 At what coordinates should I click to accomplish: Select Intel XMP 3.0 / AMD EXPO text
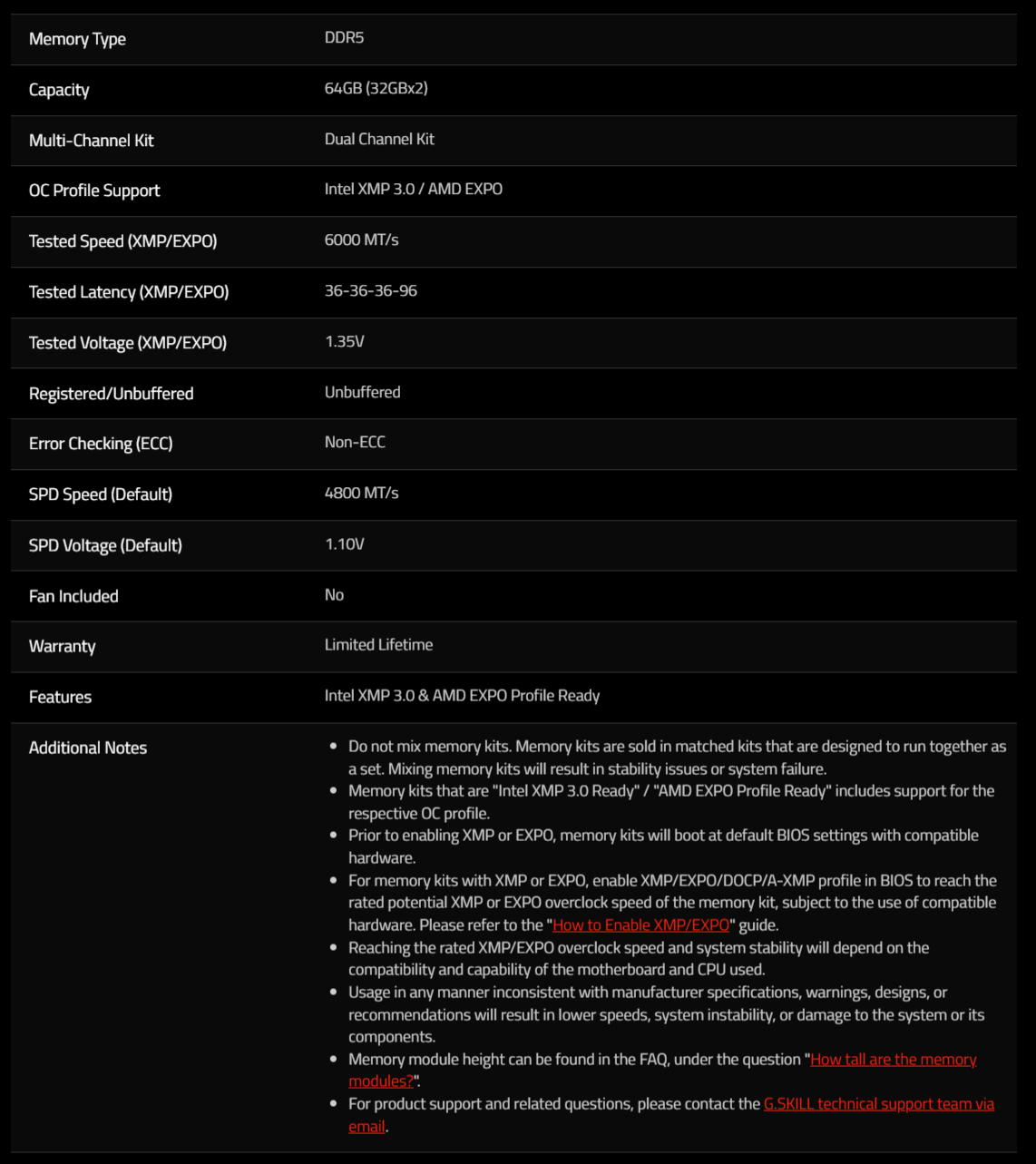point(413,189)
